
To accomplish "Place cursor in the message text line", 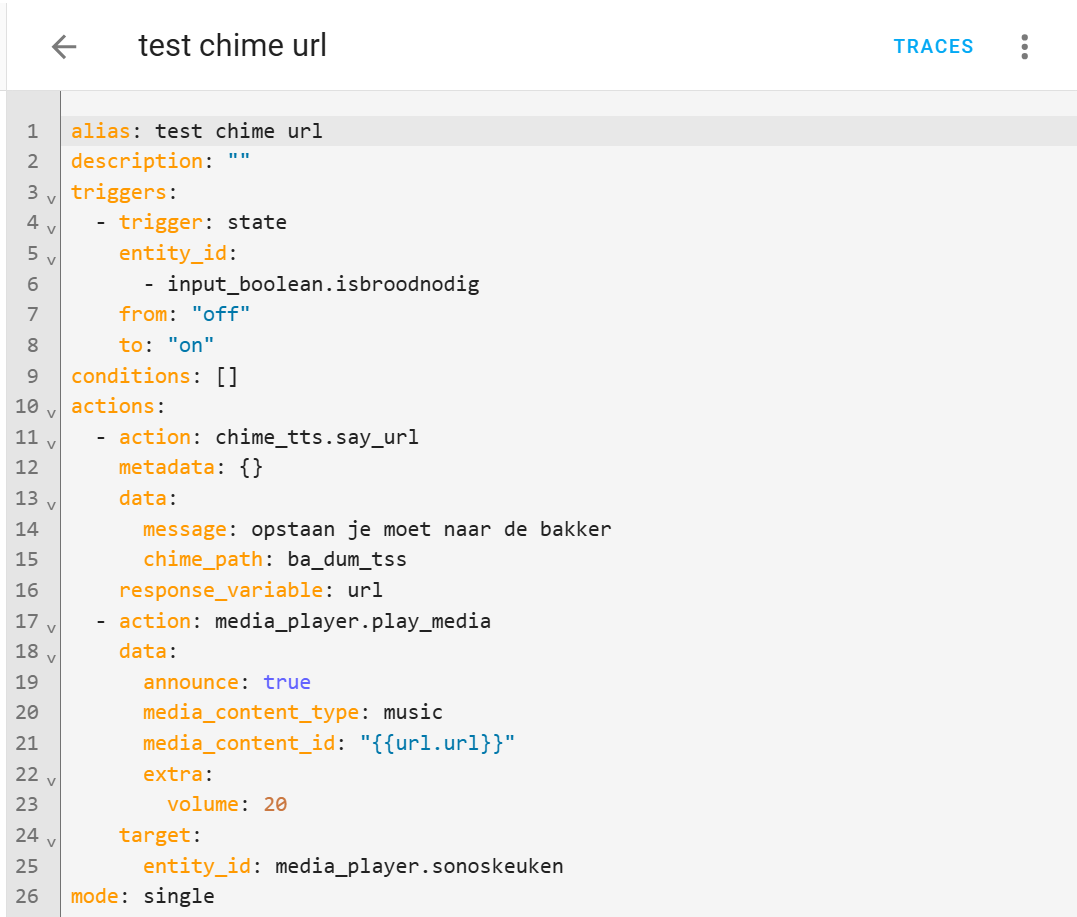I will pyautogui.click(x=430, y=529).
